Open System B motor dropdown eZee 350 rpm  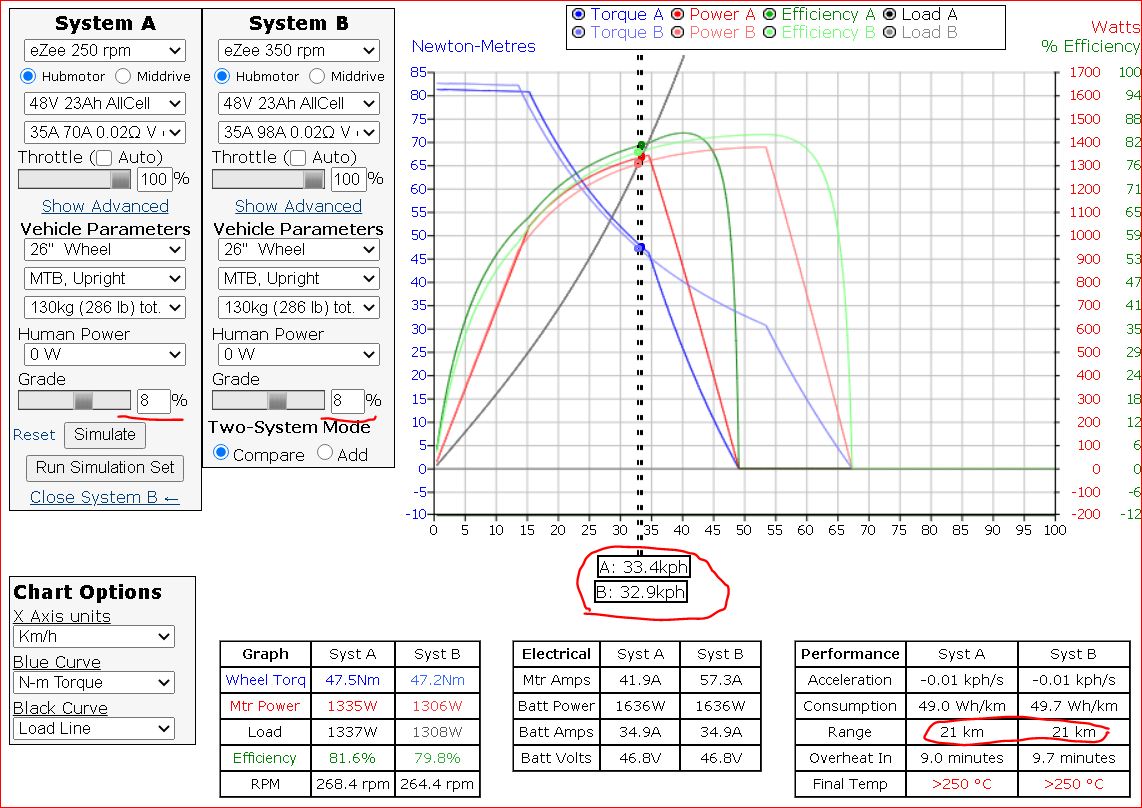(x=299, y=50)
